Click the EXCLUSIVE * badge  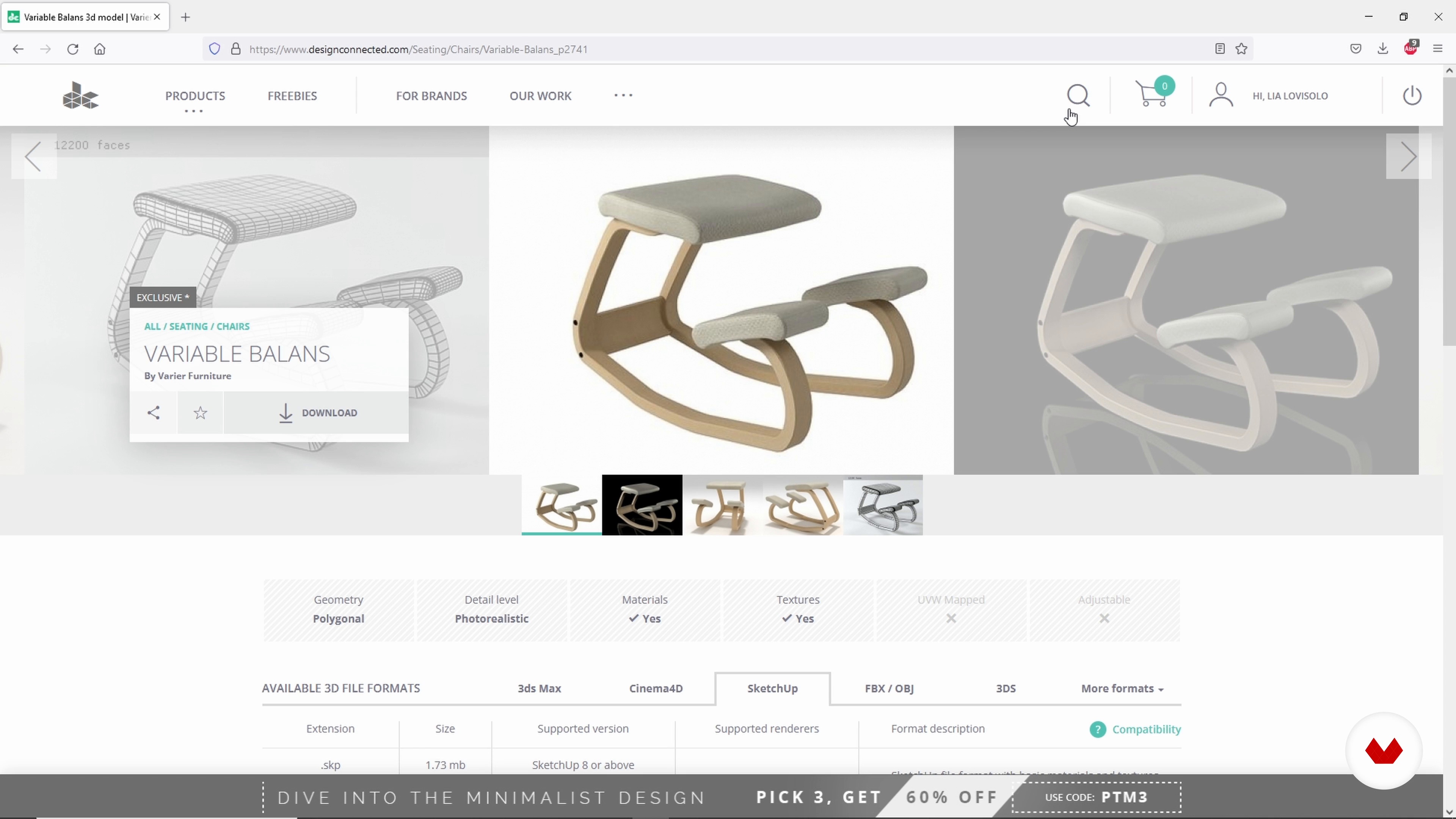tap(163, 297)
